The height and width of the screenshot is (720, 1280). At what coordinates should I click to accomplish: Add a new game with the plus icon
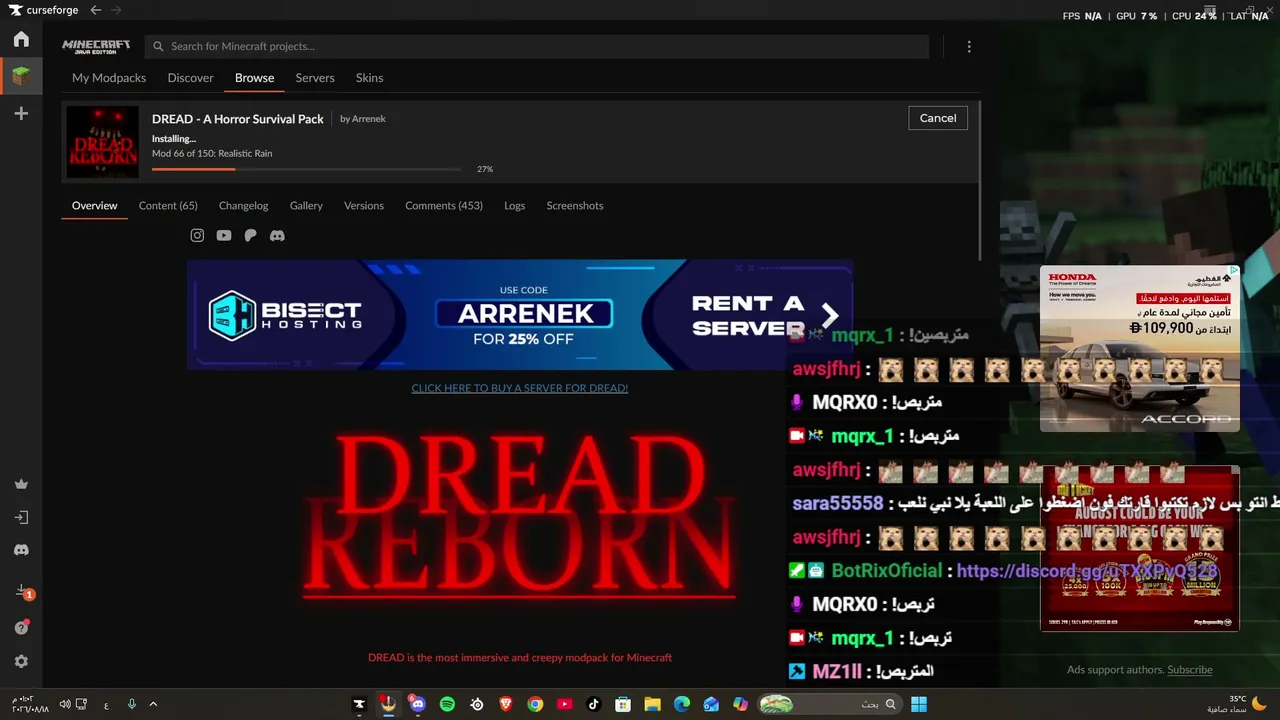(x=21, y=114)
